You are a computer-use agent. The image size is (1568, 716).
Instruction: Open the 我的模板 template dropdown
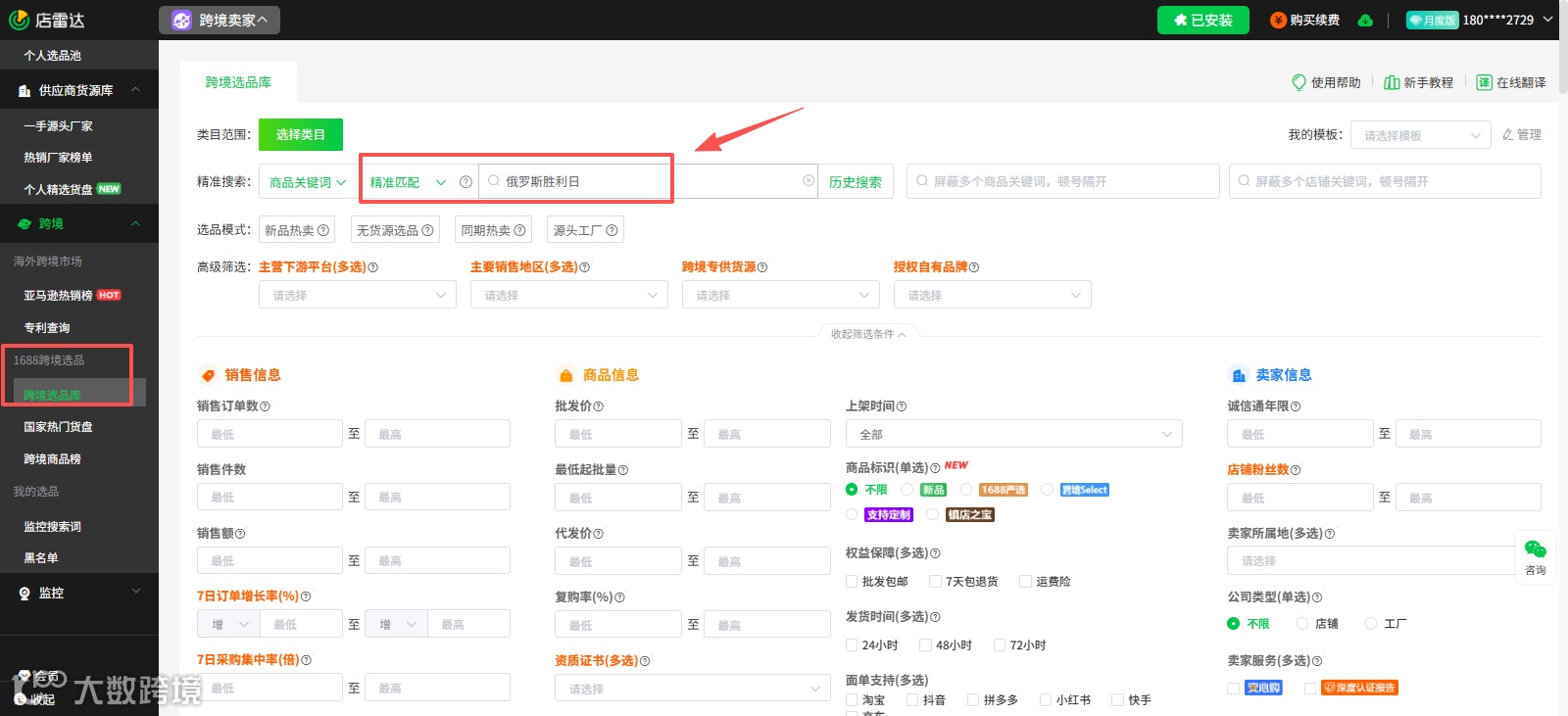click(x=1420, y=135)
